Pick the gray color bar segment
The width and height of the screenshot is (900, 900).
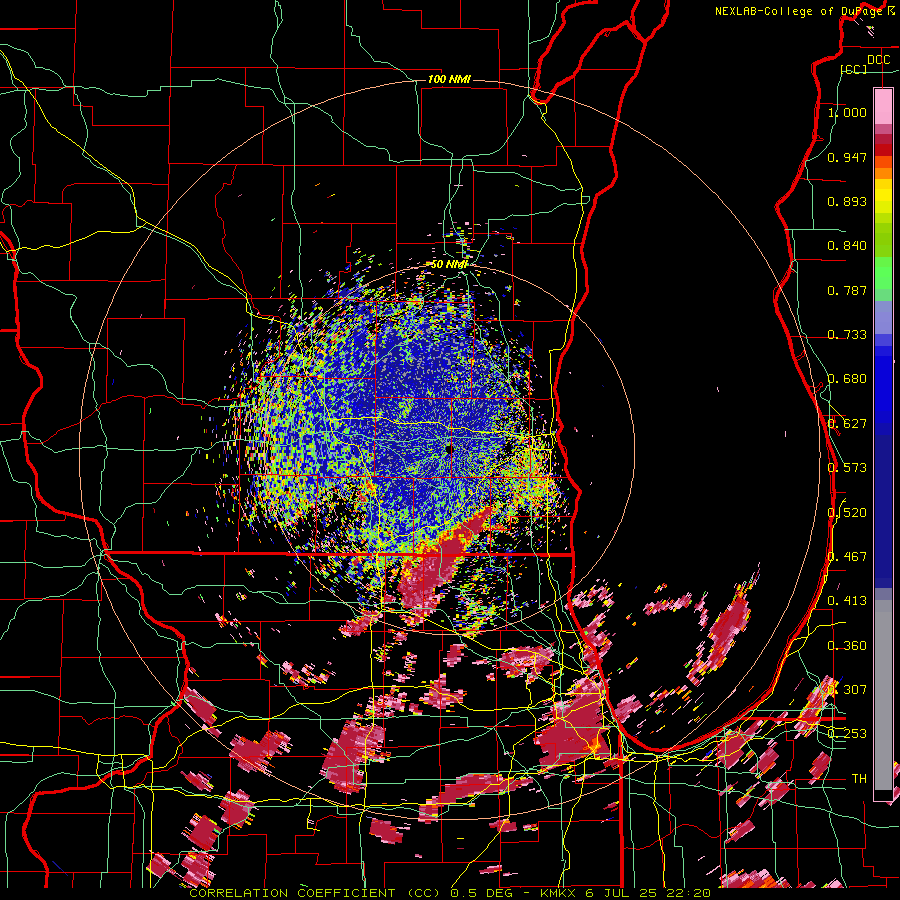point(883,695)
